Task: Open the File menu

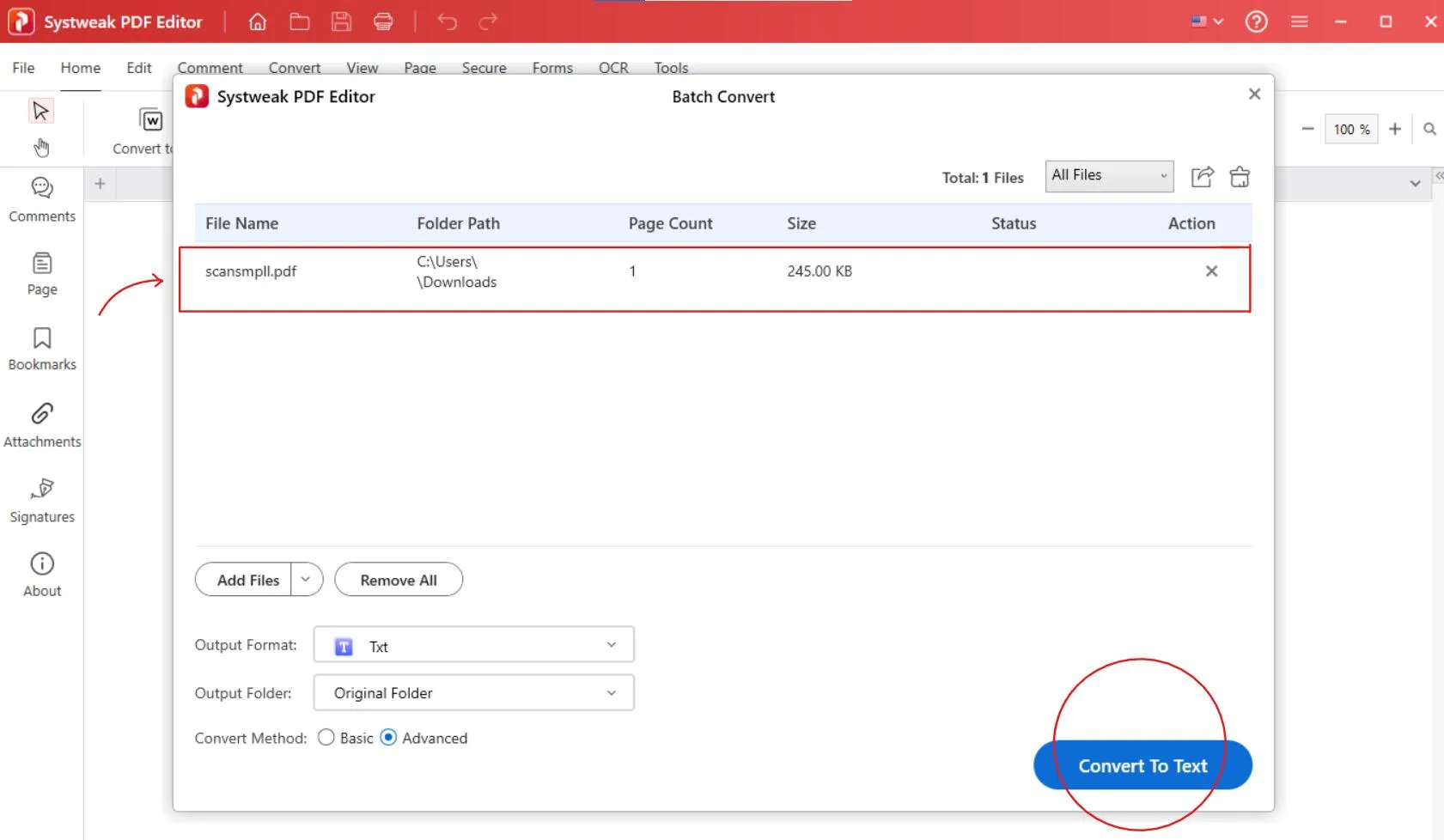Action: 23,68
